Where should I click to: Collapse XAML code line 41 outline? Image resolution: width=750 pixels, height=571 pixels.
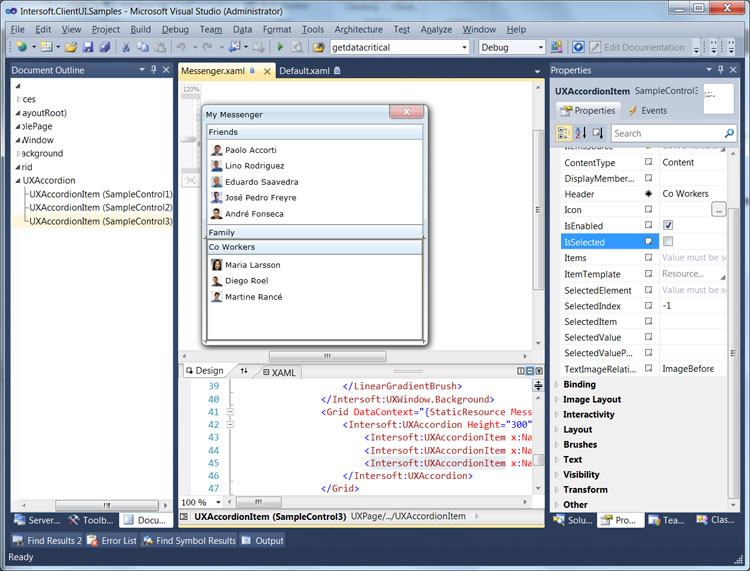pyautogui.click(x=230, y=411)
